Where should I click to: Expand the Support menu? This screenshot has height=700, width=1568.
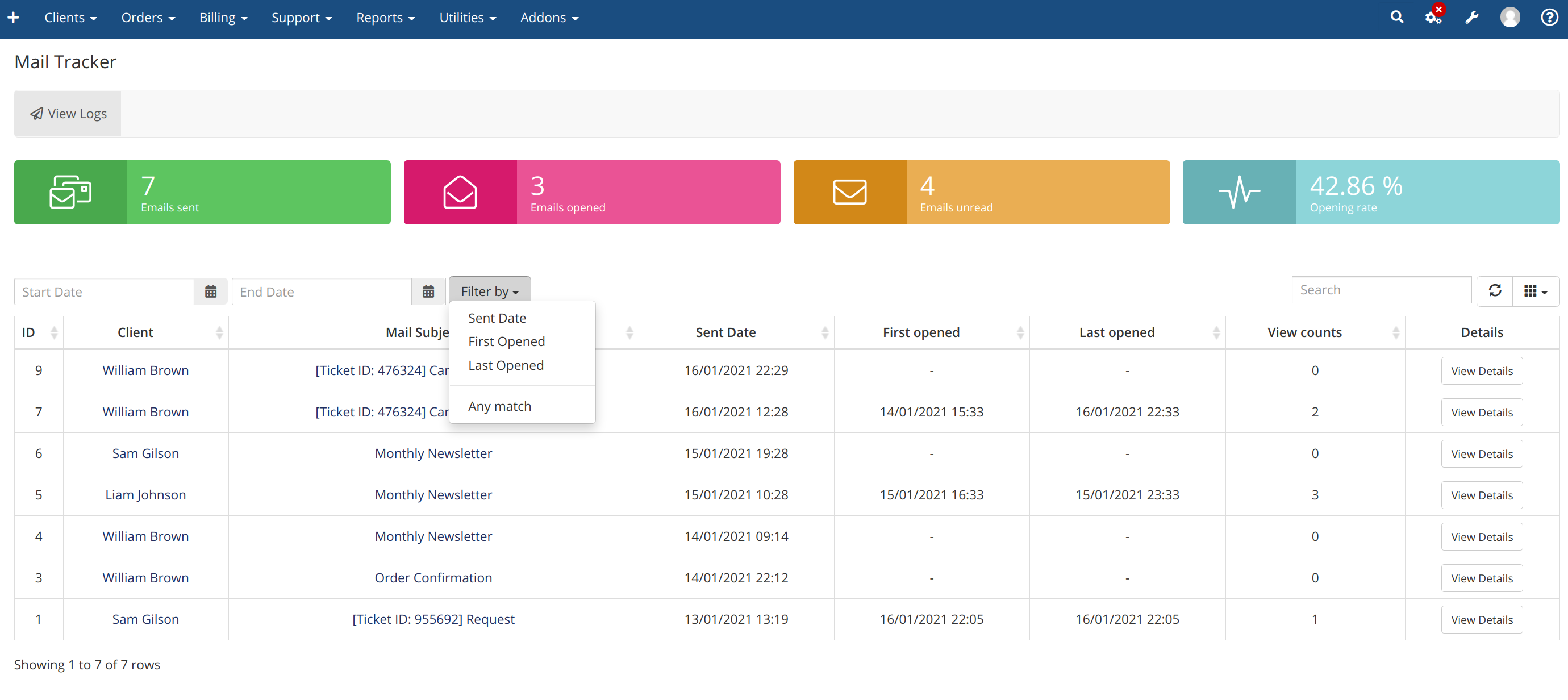302,18
